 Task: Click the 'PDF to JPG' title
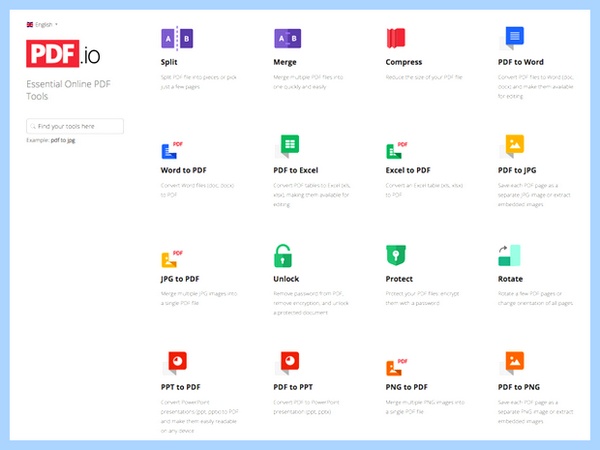point(517,170)
